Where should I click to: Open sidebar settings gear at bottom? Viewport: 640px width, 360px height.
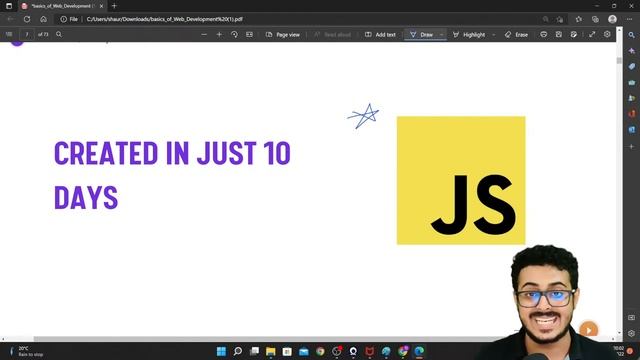tap(632, 333)
